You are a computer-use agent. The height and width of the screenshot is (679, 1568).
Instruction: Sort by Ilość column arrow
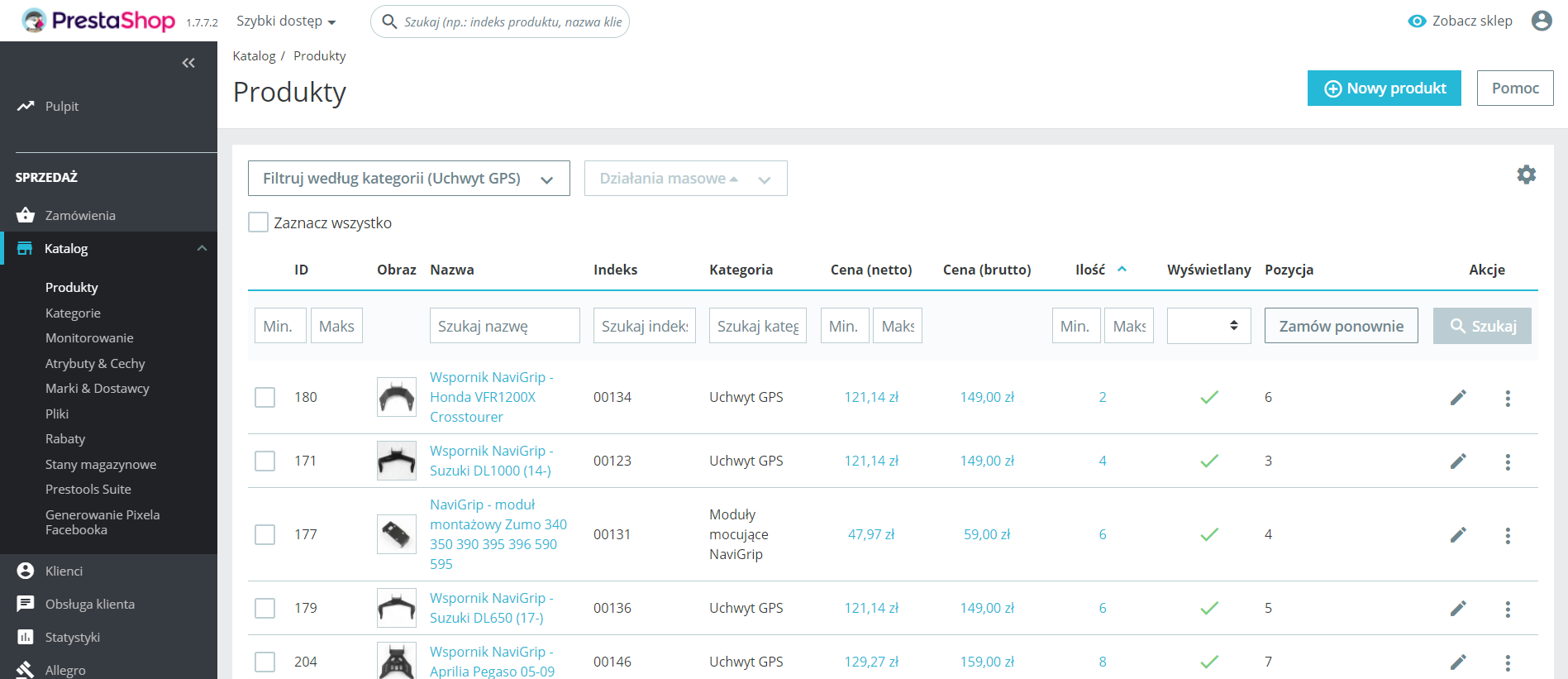tap(1122, 270)
